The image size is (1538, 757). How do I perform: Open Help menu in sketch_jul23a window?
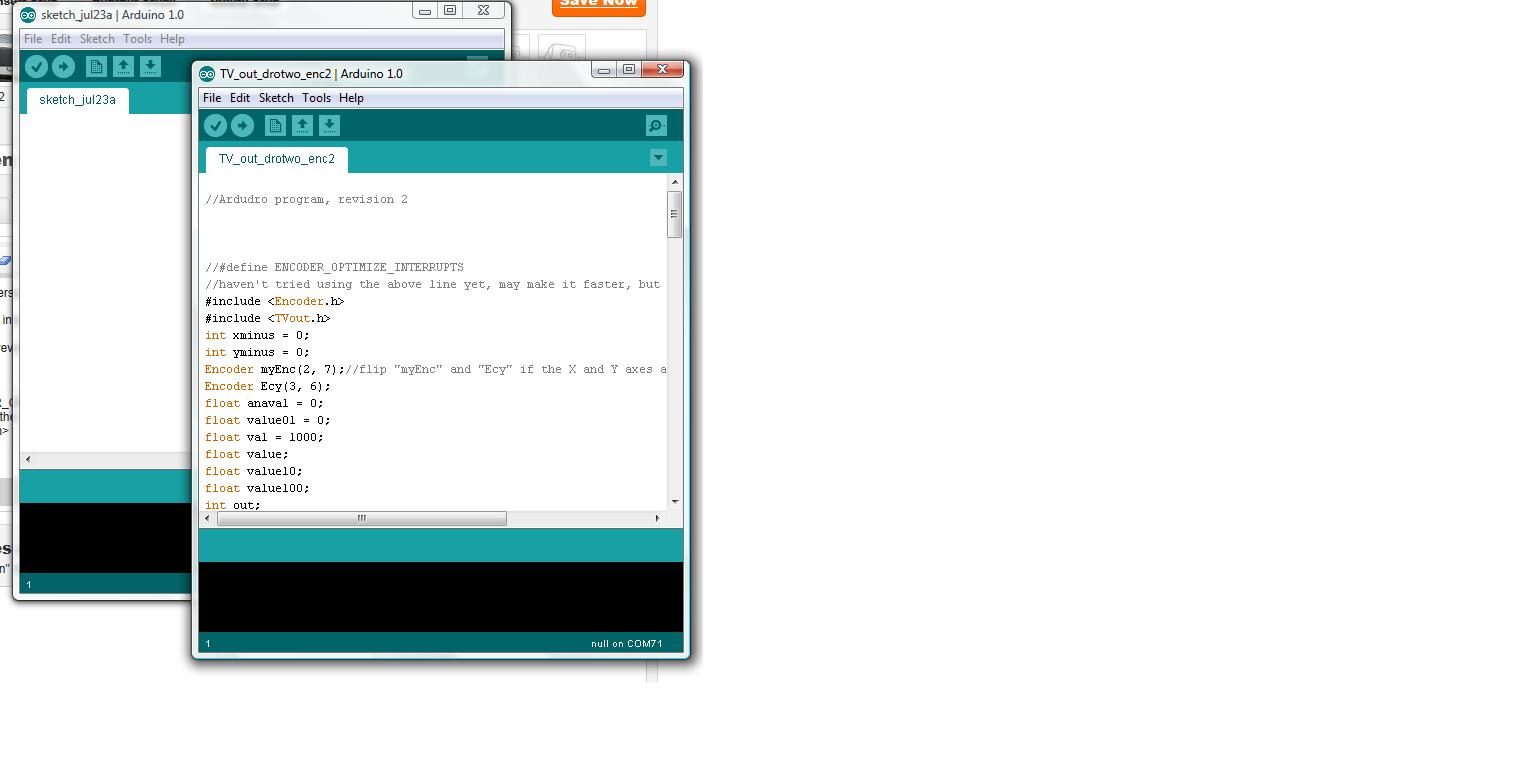pos(172,39)
